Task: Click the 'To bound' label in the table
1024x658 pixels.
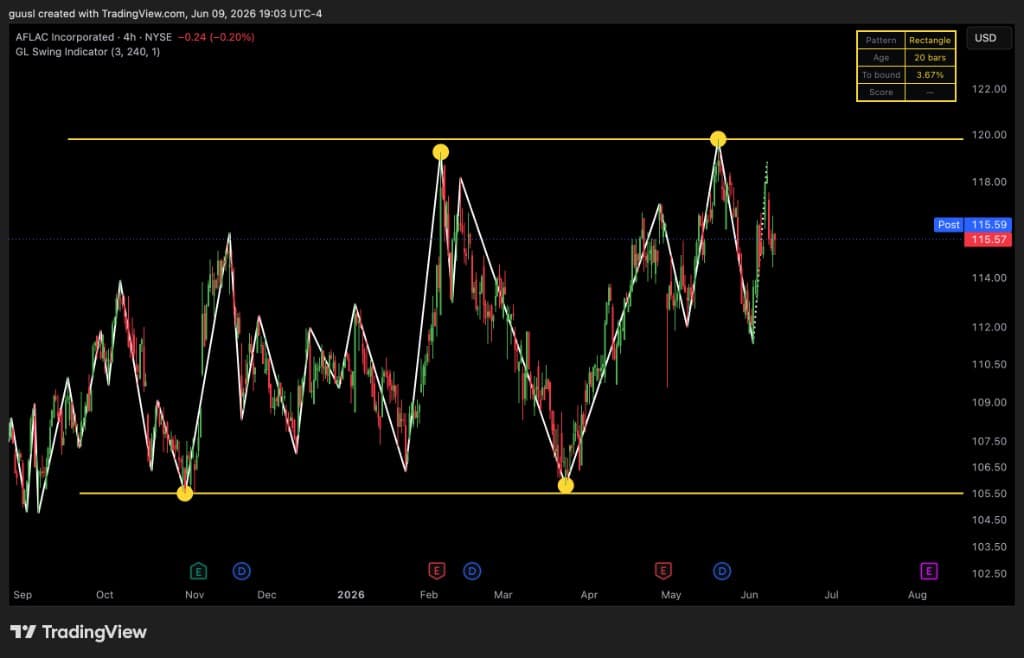Action: click(x=881, y=75)
